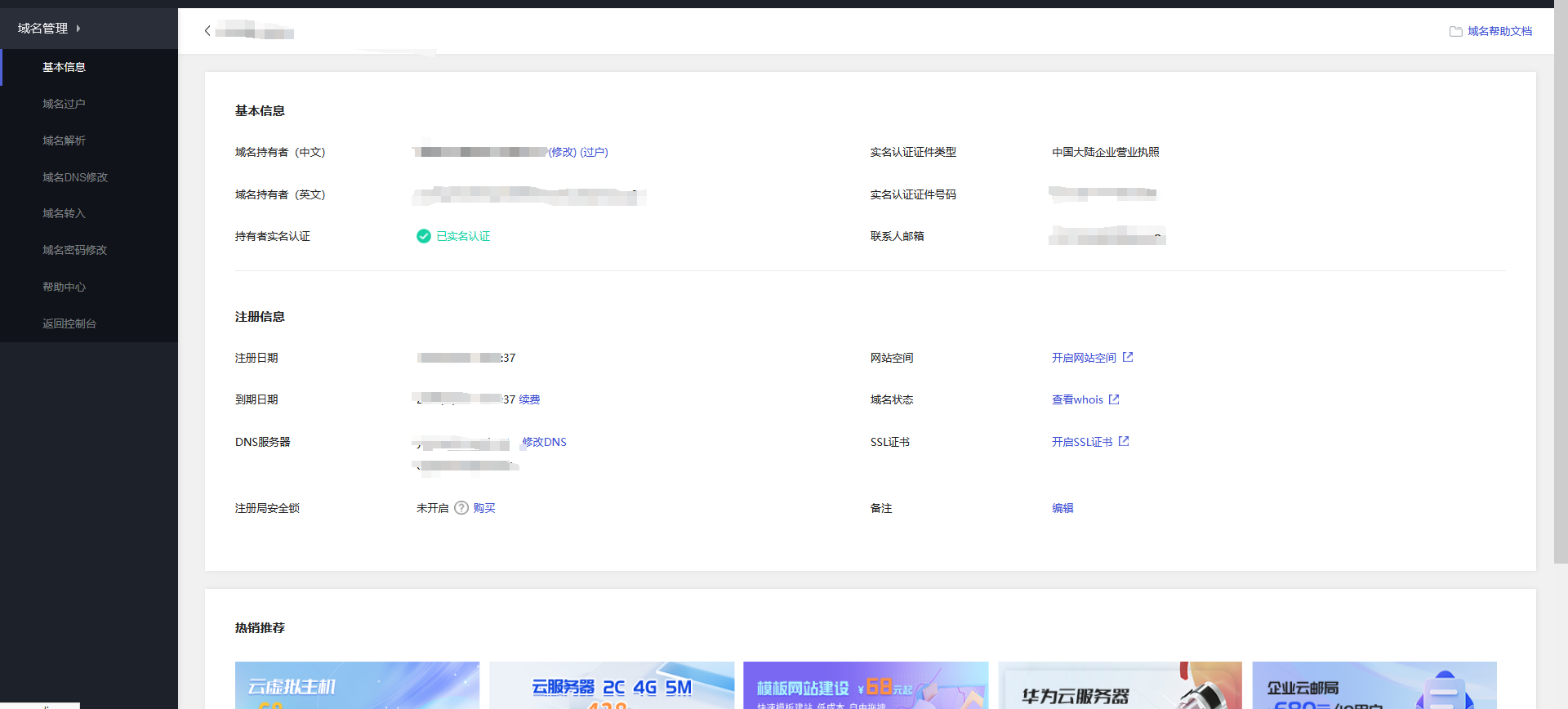Image resolution: width=1568 pixels, height=709 pixels.
Task: Click the 热销推荐 section heading
Action: pos(260,627)
